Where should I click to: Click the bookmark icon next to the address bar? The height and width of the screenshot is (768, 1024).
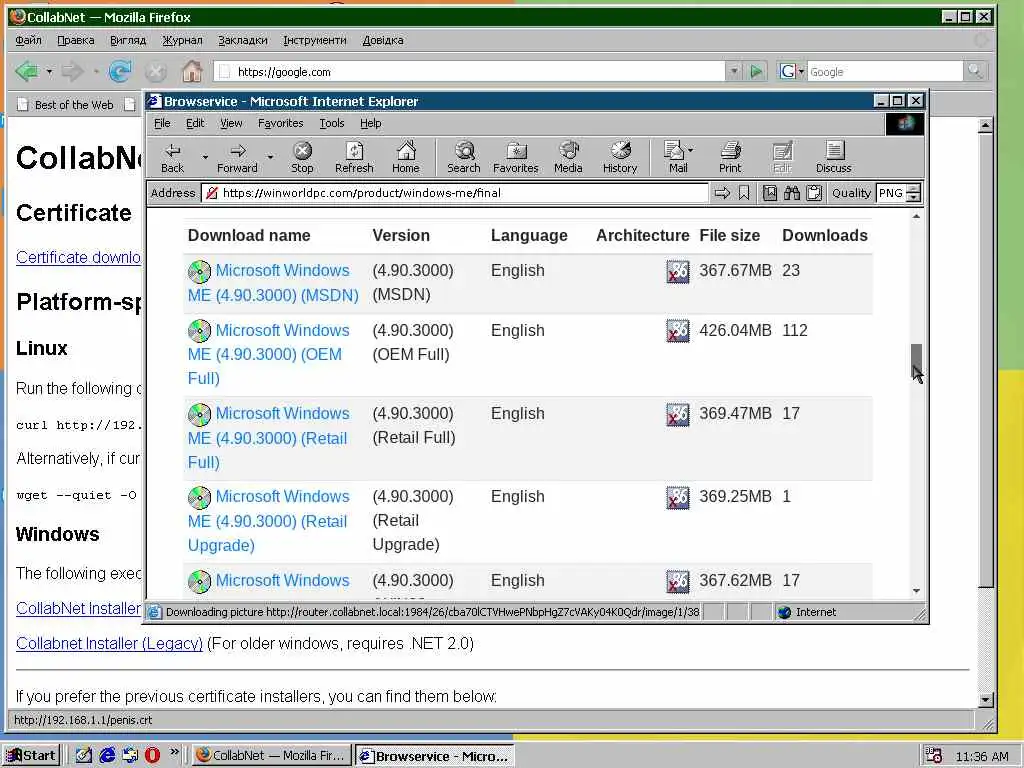(x=744, y=193)
